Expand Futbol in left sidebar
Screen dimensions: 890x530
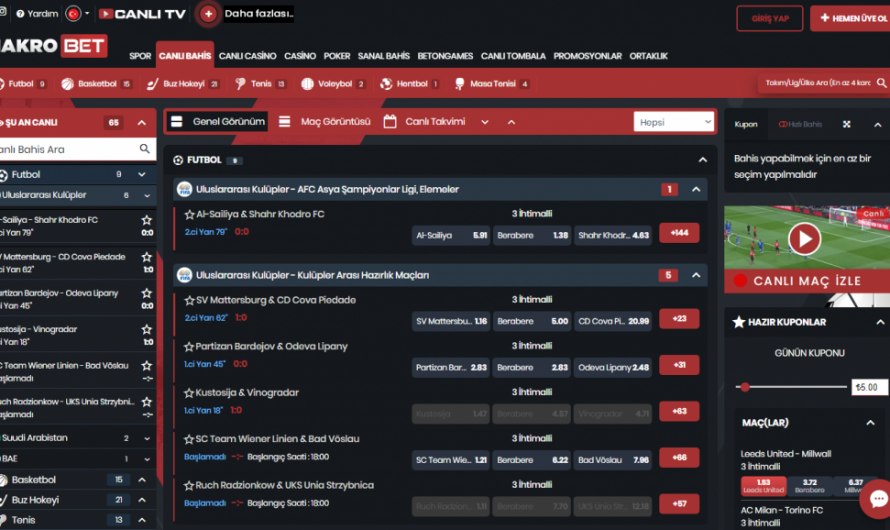coord(142,175)
